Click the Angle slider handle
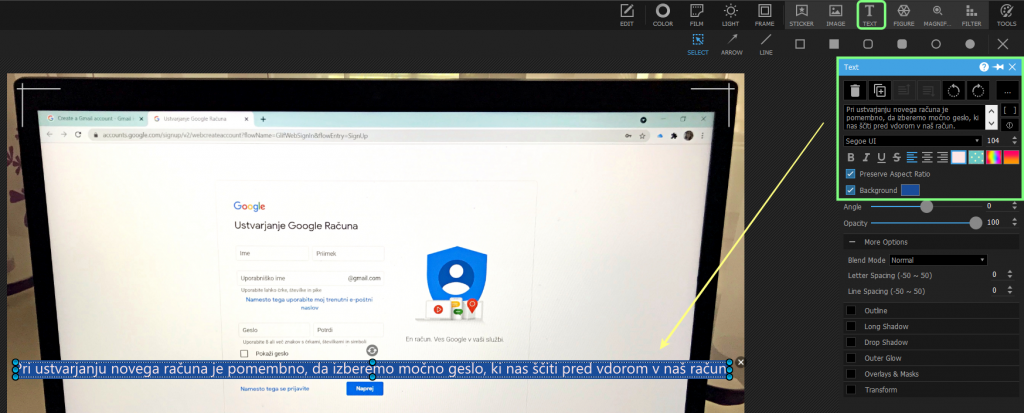Viewport: 1024px width, 413px height. tap(926, 206)
